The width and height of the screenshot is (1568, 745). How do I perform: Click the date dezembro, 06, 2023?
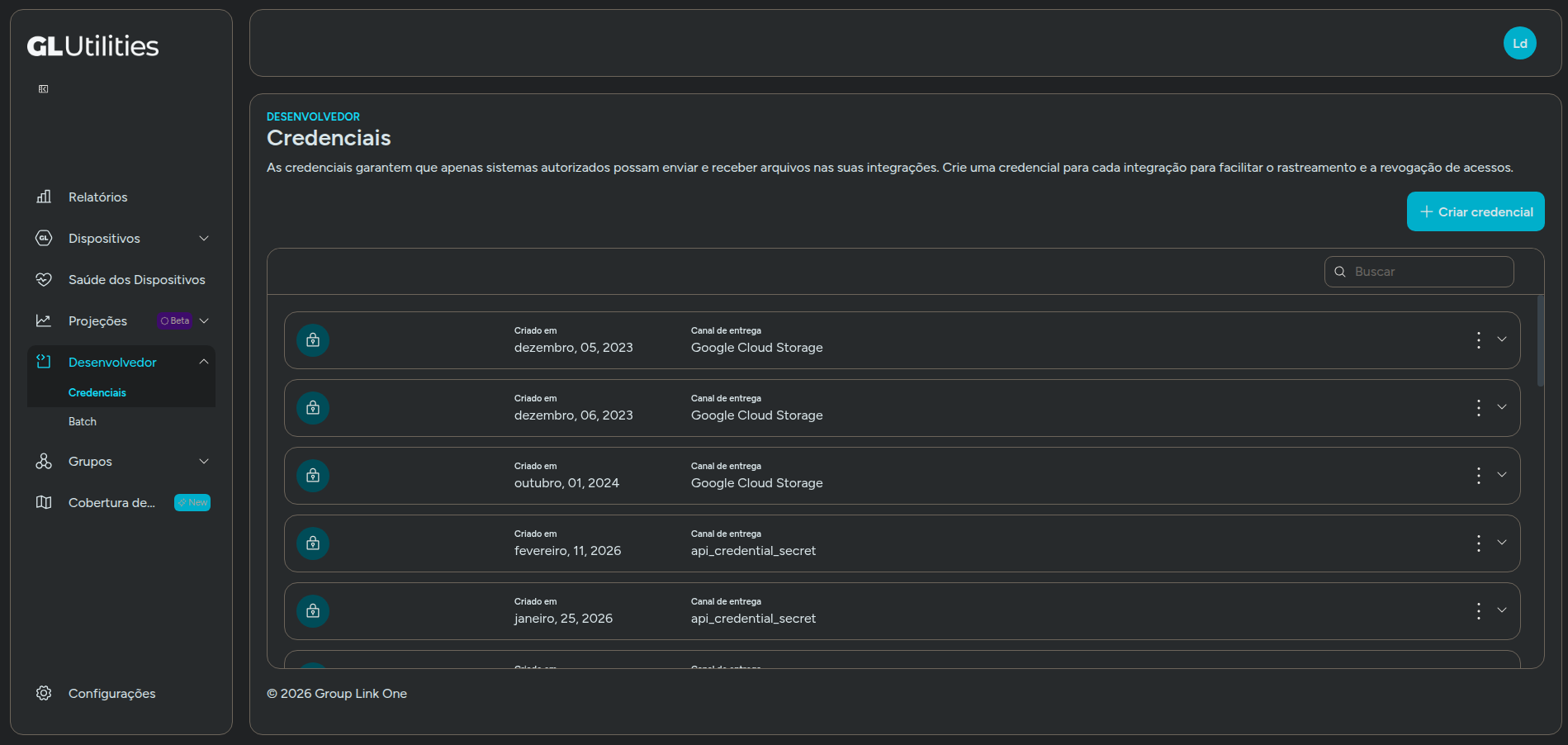573,415
